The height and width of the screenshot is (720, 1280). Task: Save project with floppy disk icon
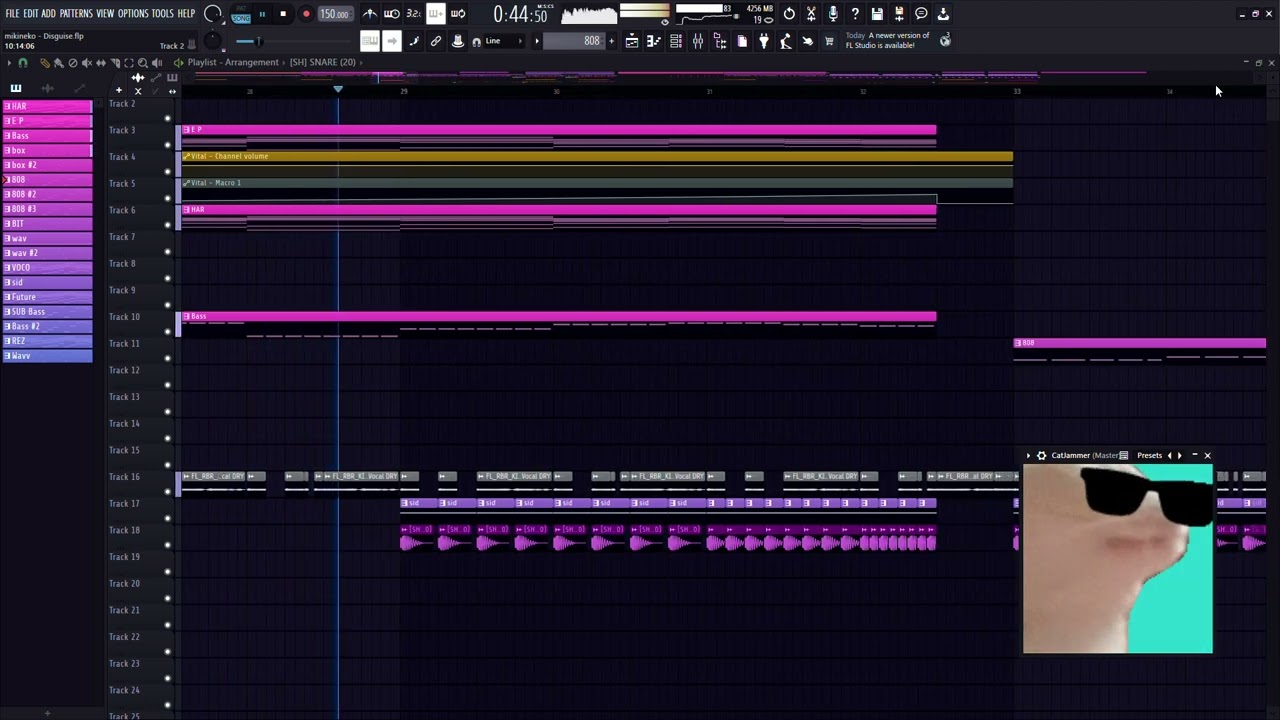[877, 14]
